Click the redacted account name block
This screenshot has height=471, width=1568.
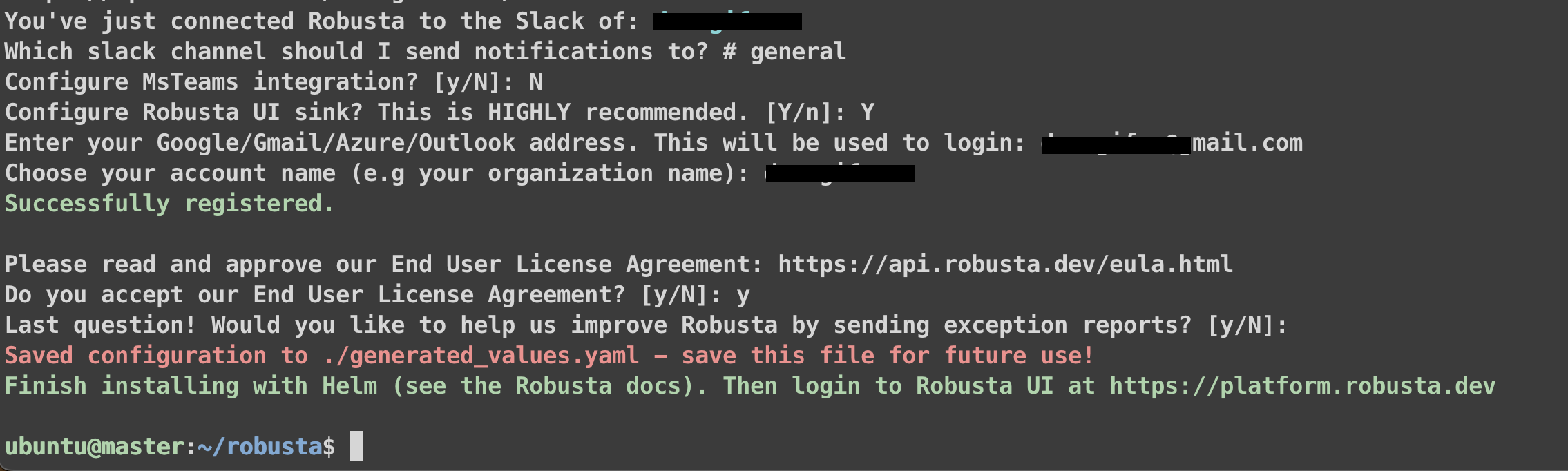click(840, 173)
